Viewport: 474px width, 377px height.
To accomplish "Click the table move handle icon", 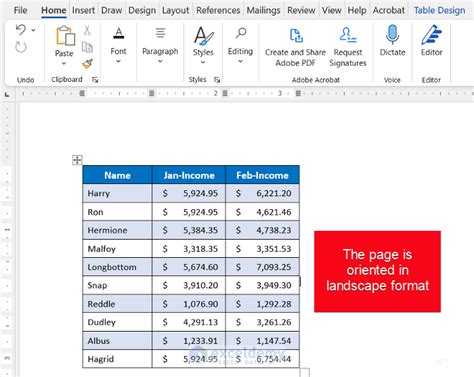I will (x=77, y=160).
